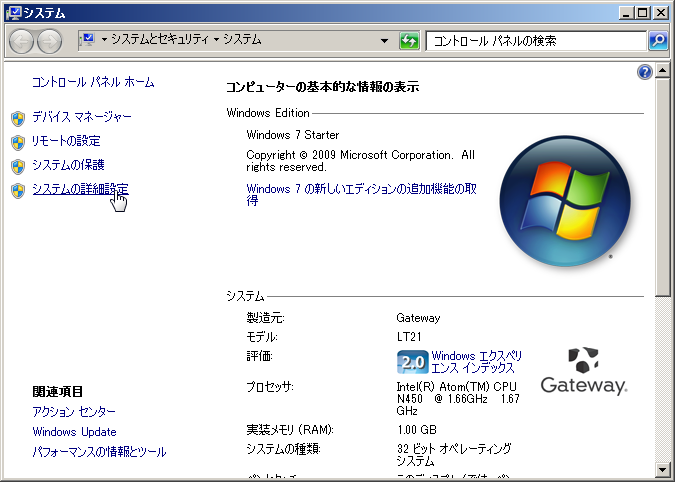This screenshot has width=675, height=482.
Task: Click the コントロール パネルの検索 search field
Action: [x=536, y=41]
